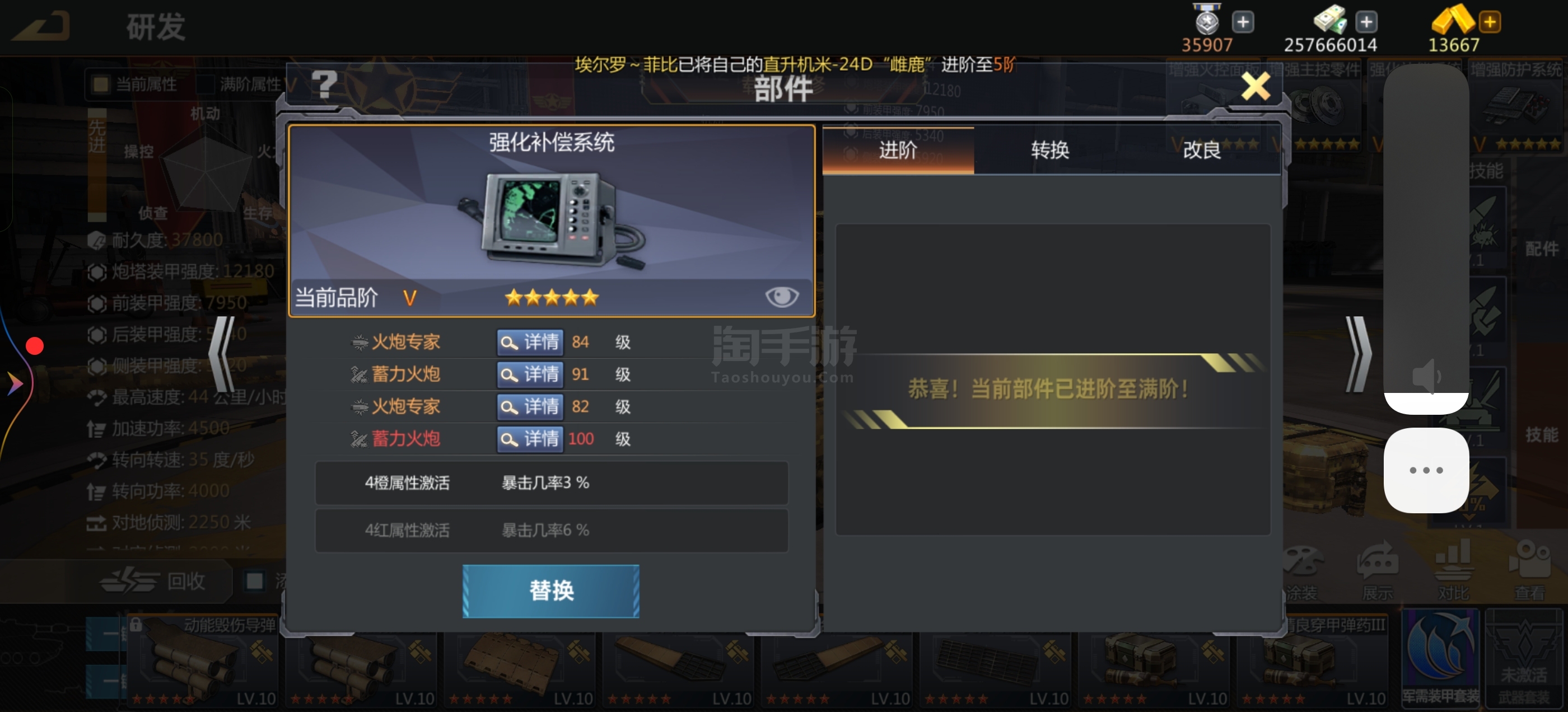Go to next part with right chevron

click(x=1358, y=354)
